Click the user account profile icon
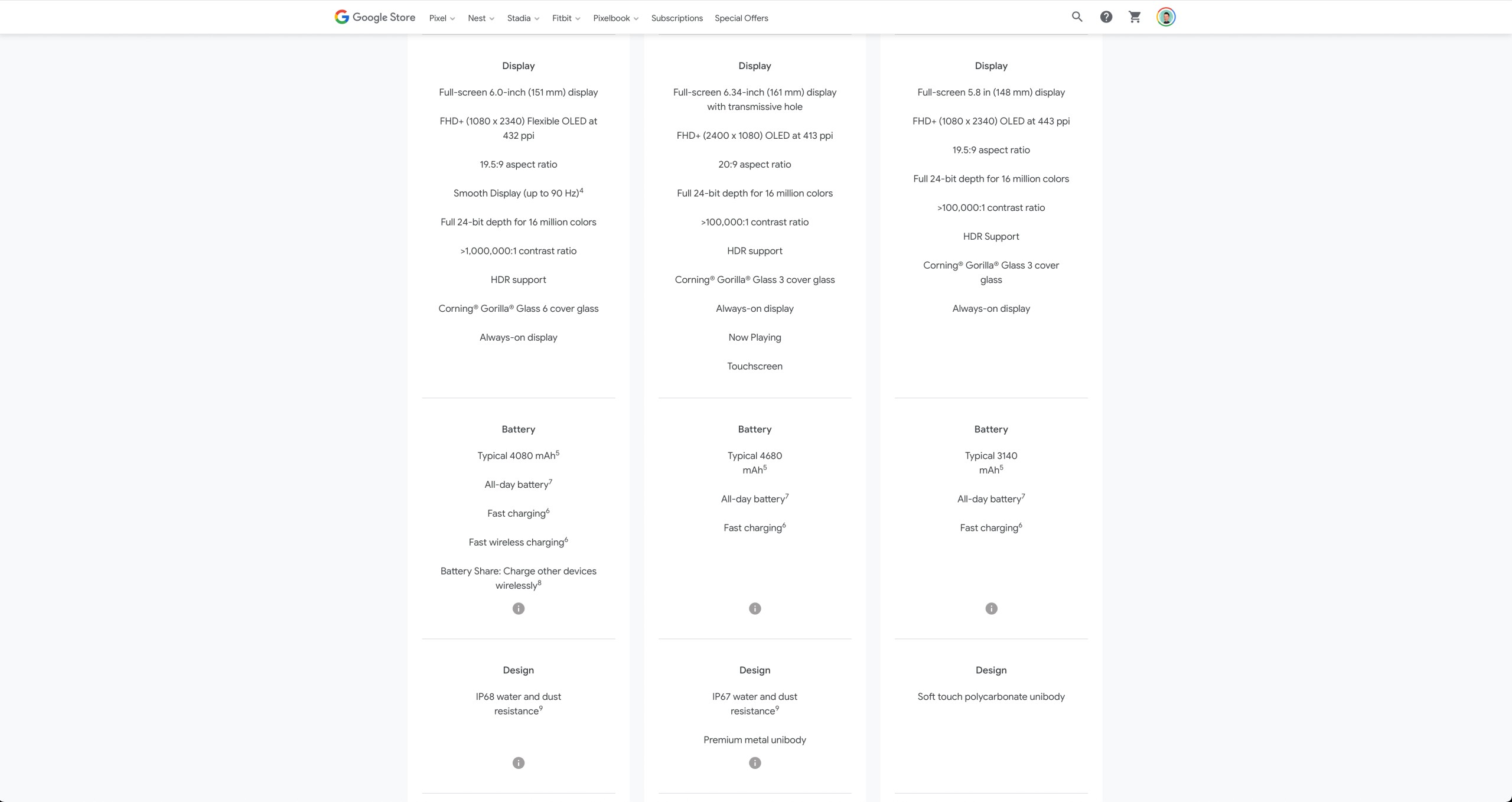The image size is (1512, 802). 1166,17
